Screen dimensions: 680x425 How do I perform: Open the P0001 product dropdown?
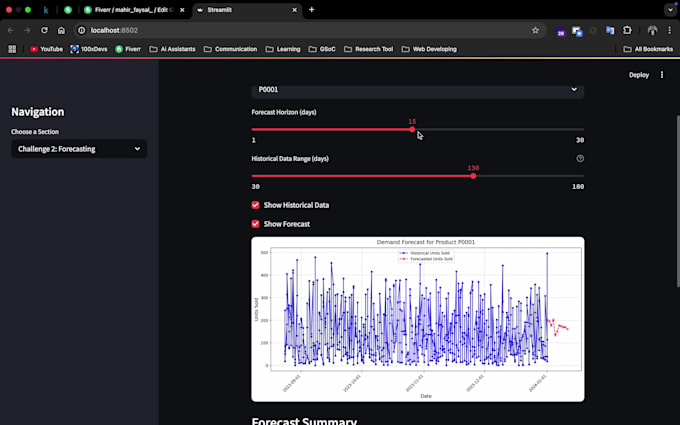(x=418, y=90)
